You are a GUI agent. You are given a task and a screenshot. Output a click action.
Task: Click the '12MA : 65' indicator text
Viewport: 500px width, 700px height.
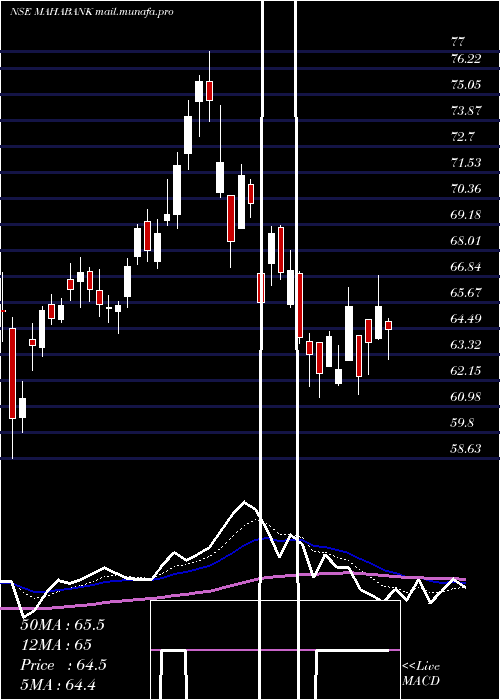click(56, 645)
